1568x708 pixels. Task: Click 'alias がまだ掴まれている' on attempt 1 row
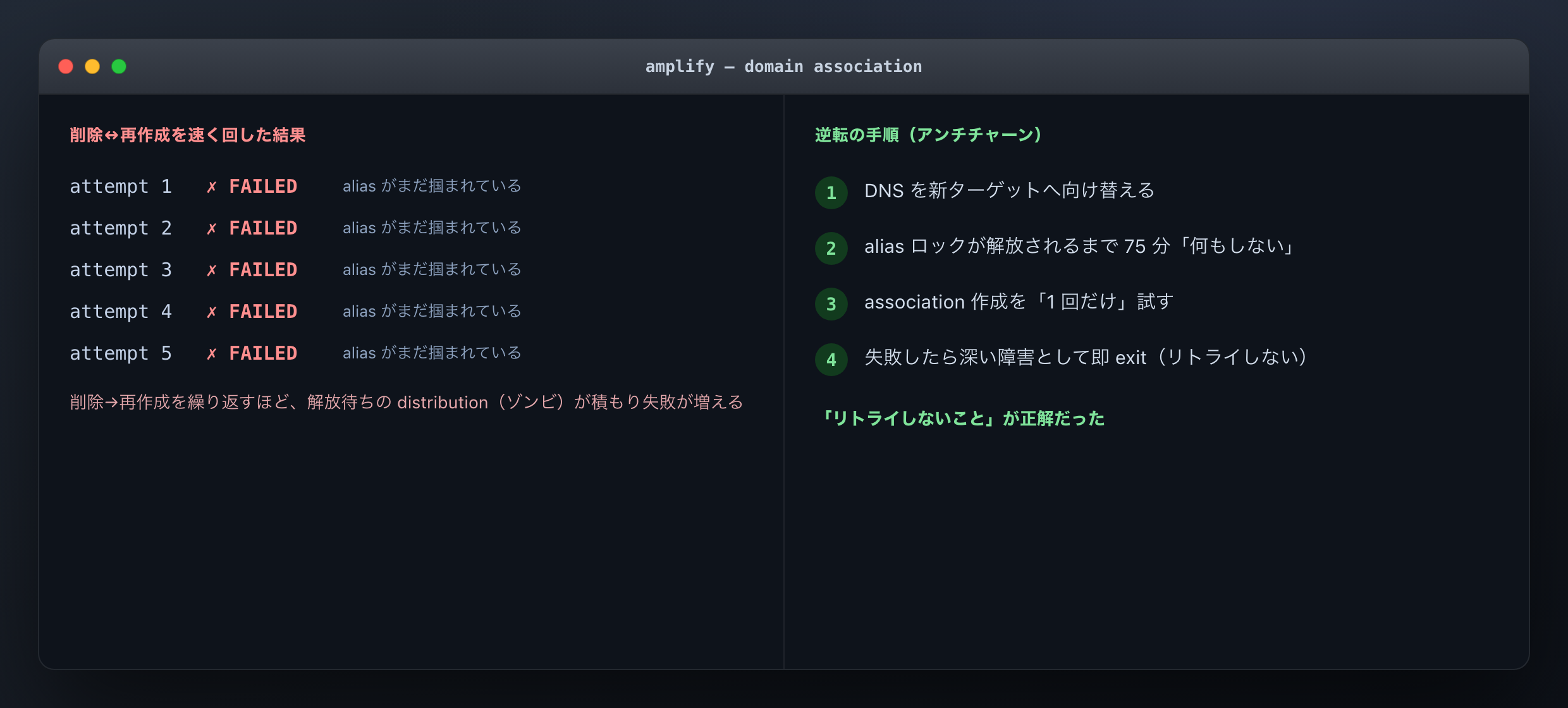coord(432,186)
